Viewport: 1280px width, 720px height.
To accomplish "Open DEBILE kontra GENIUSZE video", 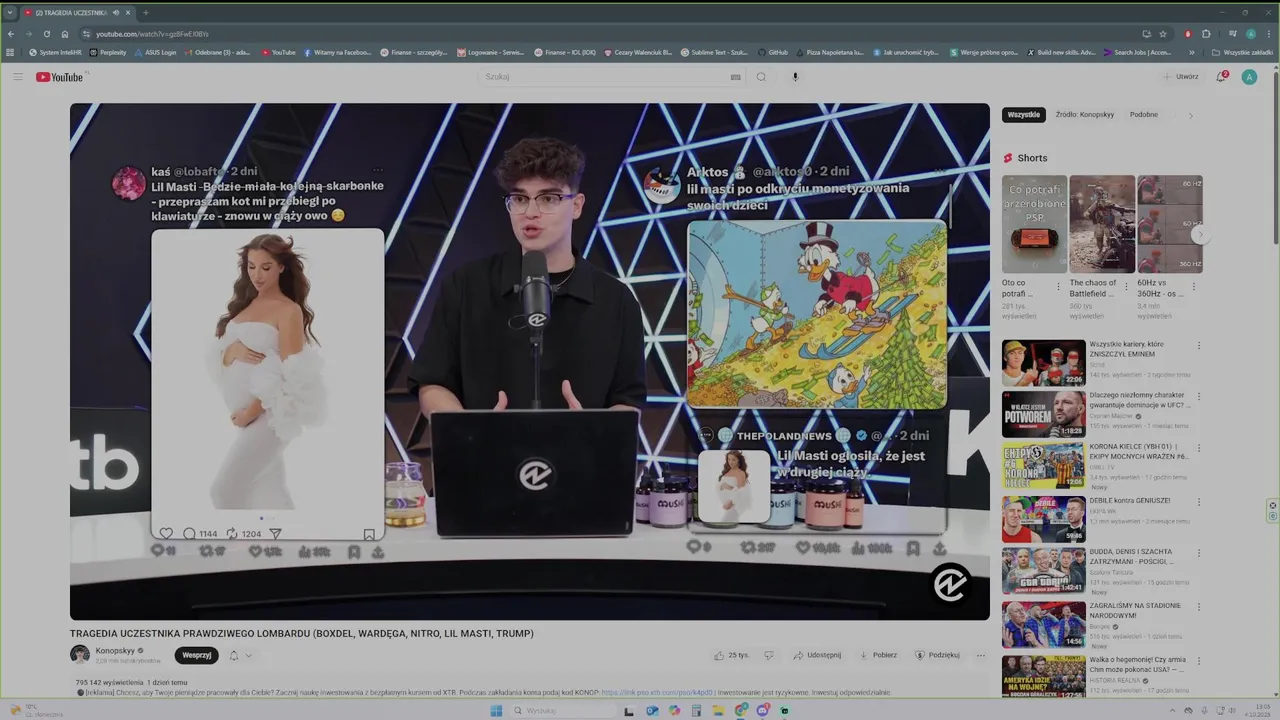I will click(1043, 519).
